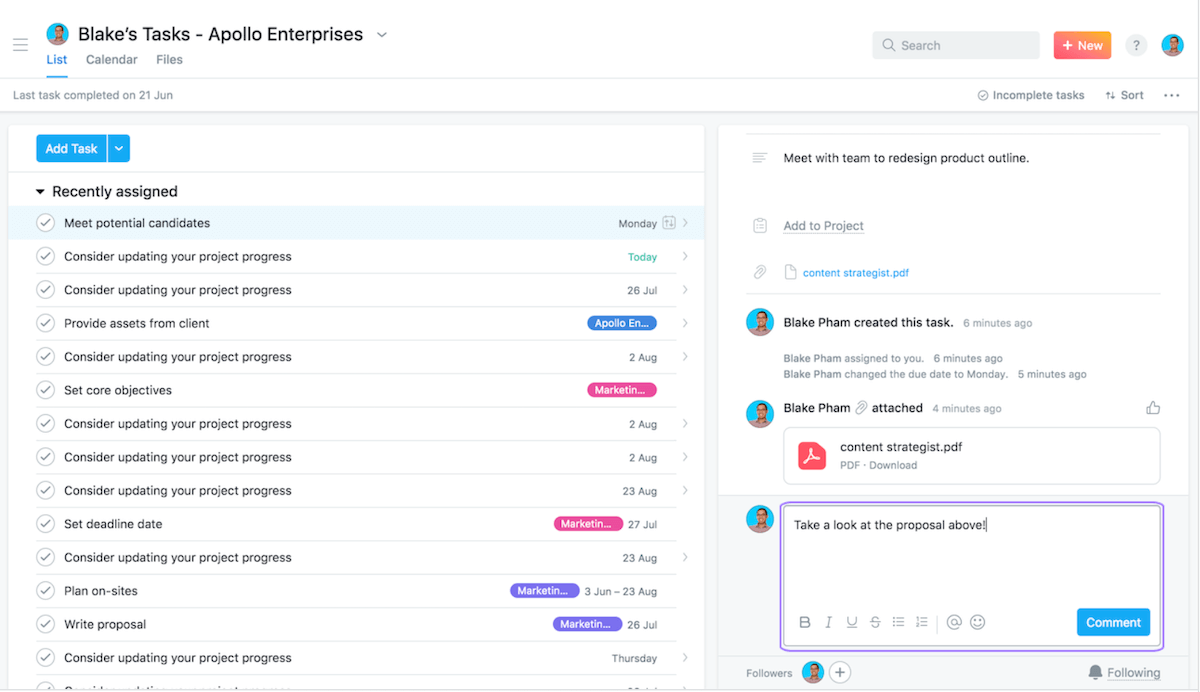Screen dimensions: 1200x692
Task: Insert a bulleted list in comment
Action: click(898, 622)
